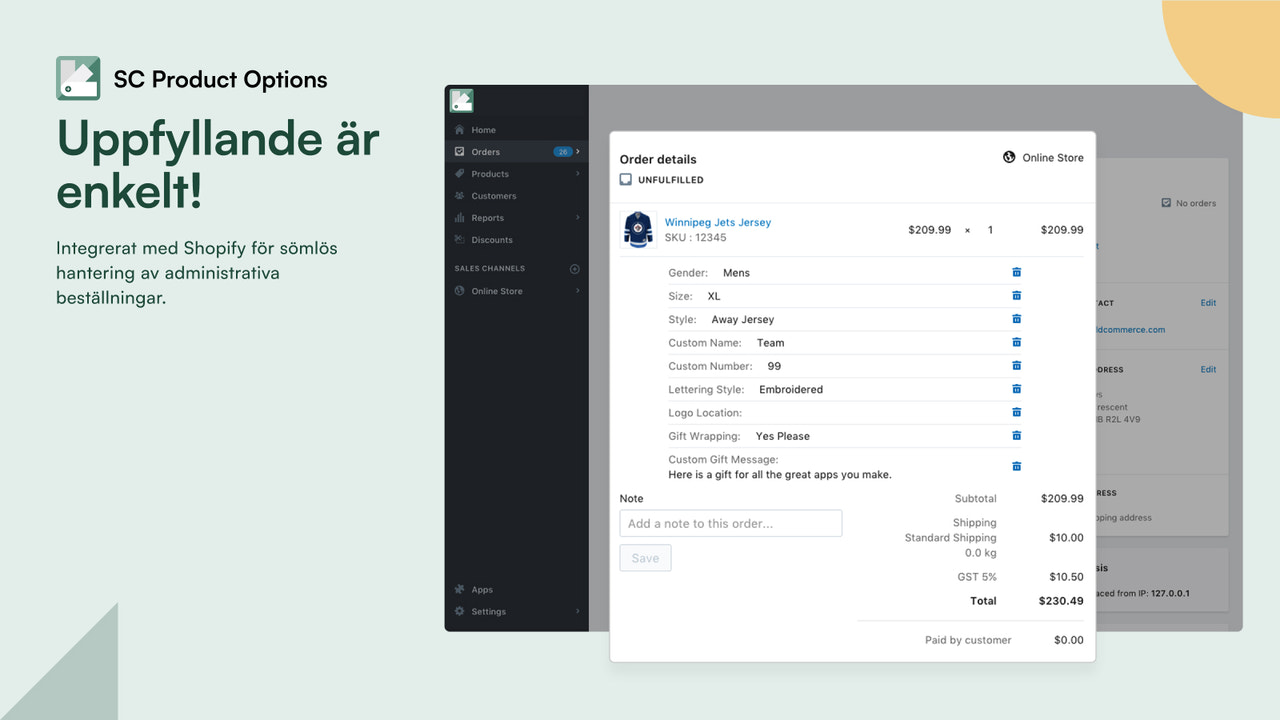
Task: Remove the Gift Wrapping option
Action: [x=1016, y=436]
